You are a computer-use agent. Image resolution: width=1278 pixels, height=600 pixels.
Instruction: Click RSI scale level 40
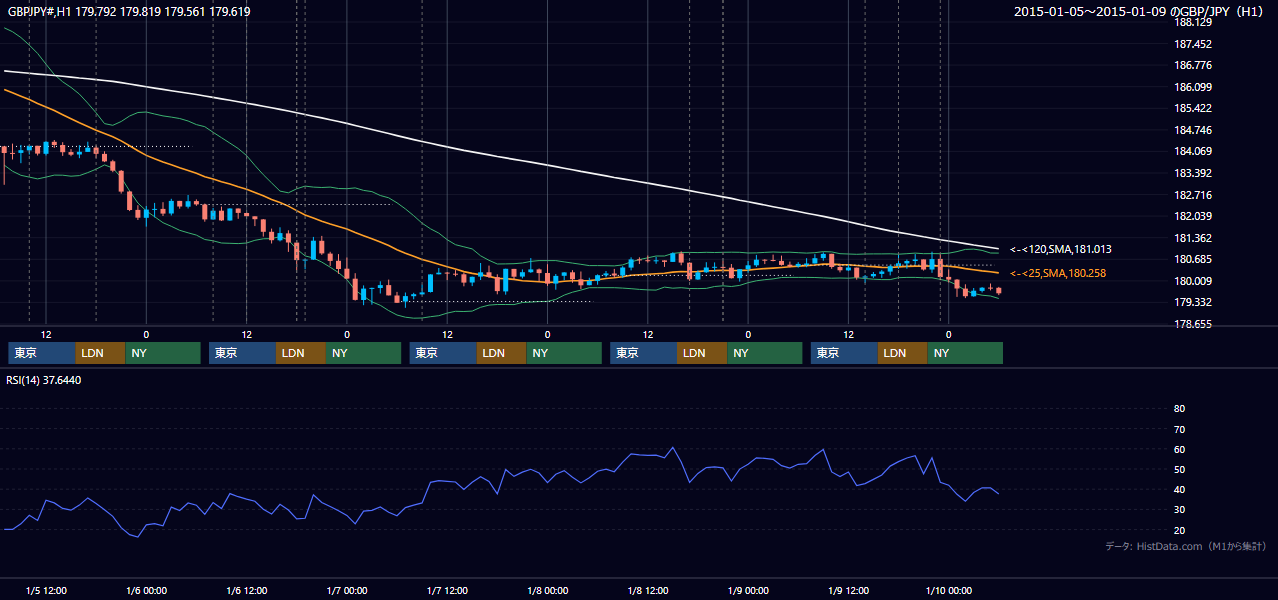[1179, 490]
